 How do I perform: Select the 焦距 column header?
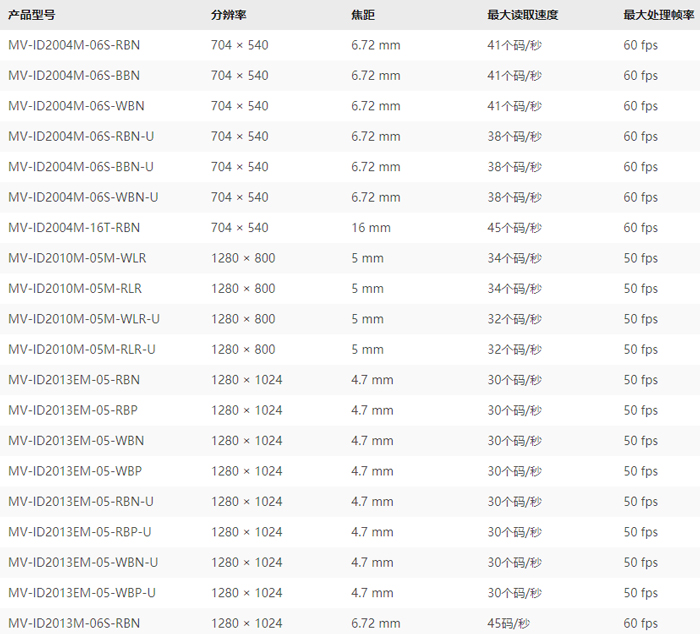coord(364,15)
